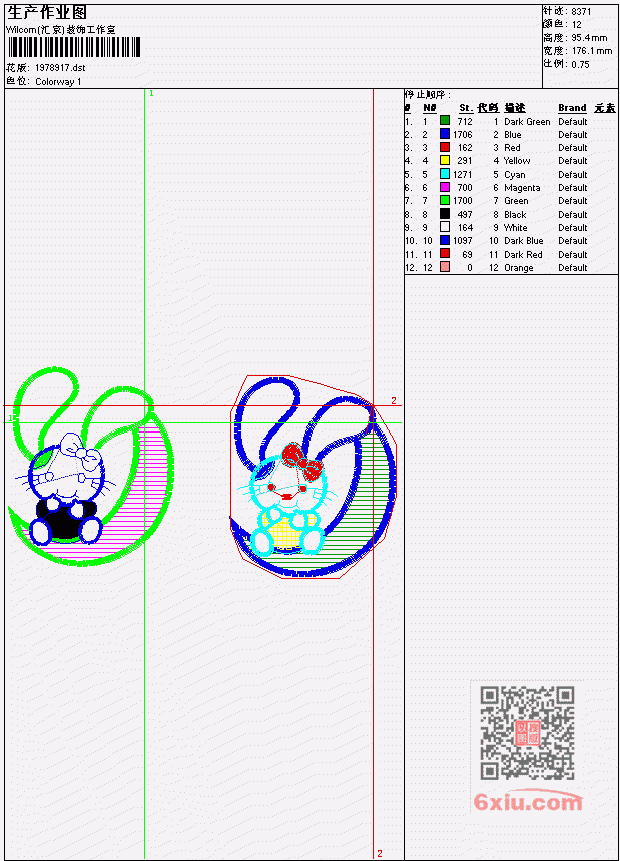The image size is (620, 861).
Task: Click the 'Yellow' color description
Action: tap(517, 161)
